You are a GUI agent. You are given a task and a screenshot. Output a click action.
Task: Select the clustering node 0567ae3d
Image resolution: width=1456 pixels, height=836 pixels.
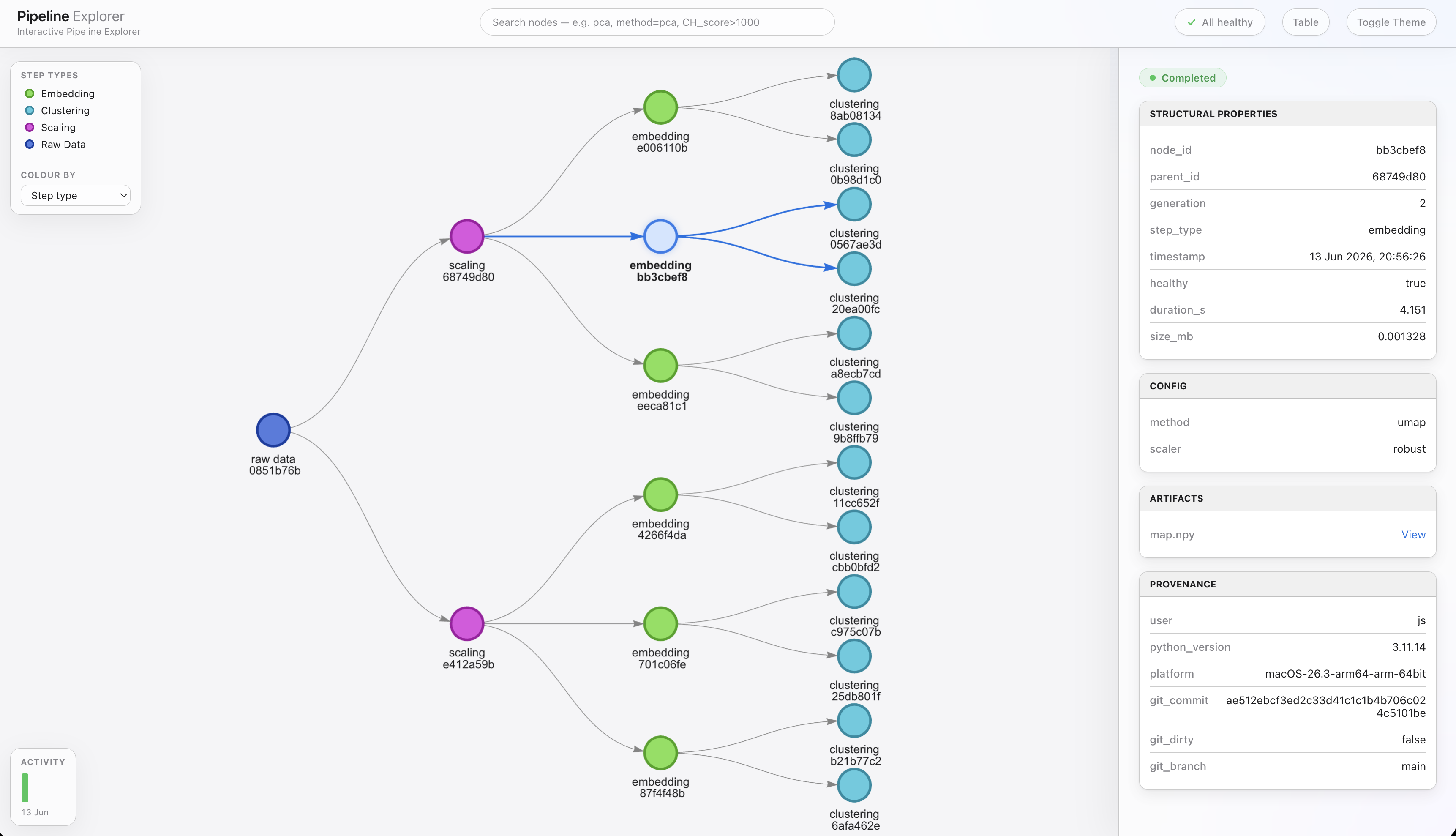click(854, 205)
